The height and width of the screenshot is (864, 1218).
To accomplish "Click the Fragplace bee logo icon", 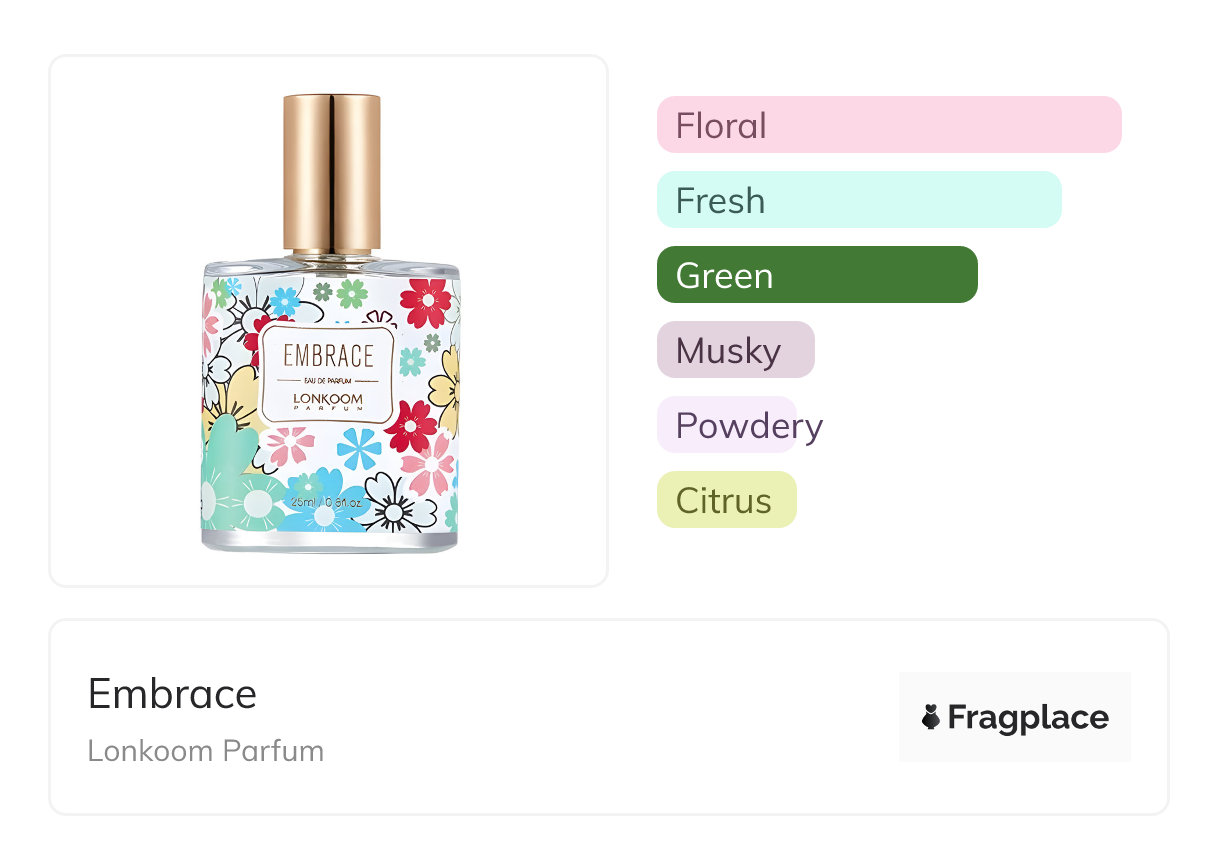I will 931,717.
